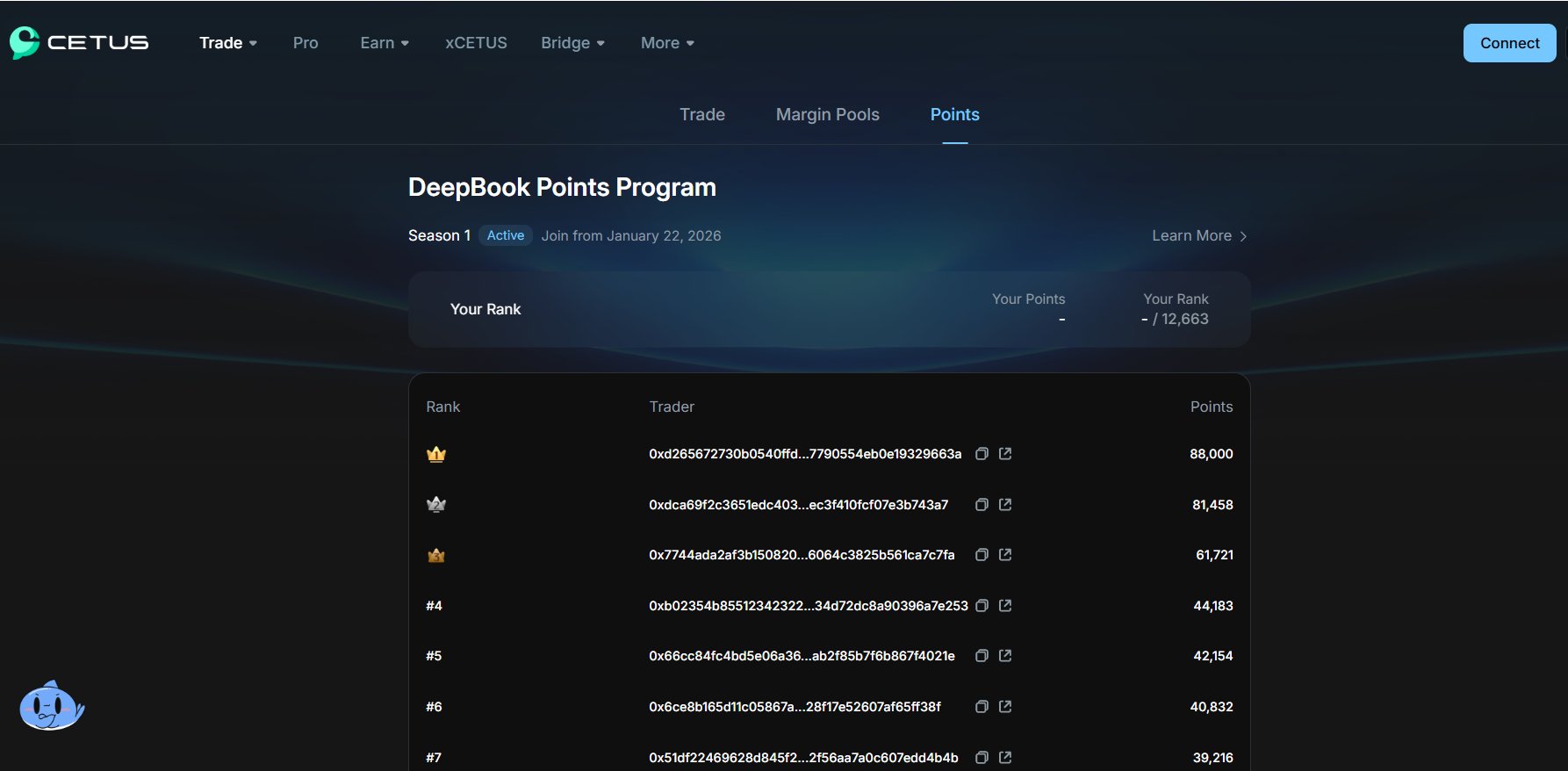Expand the Earn dropdown menu
The image size is (1568, 771).
coord(384,43)
